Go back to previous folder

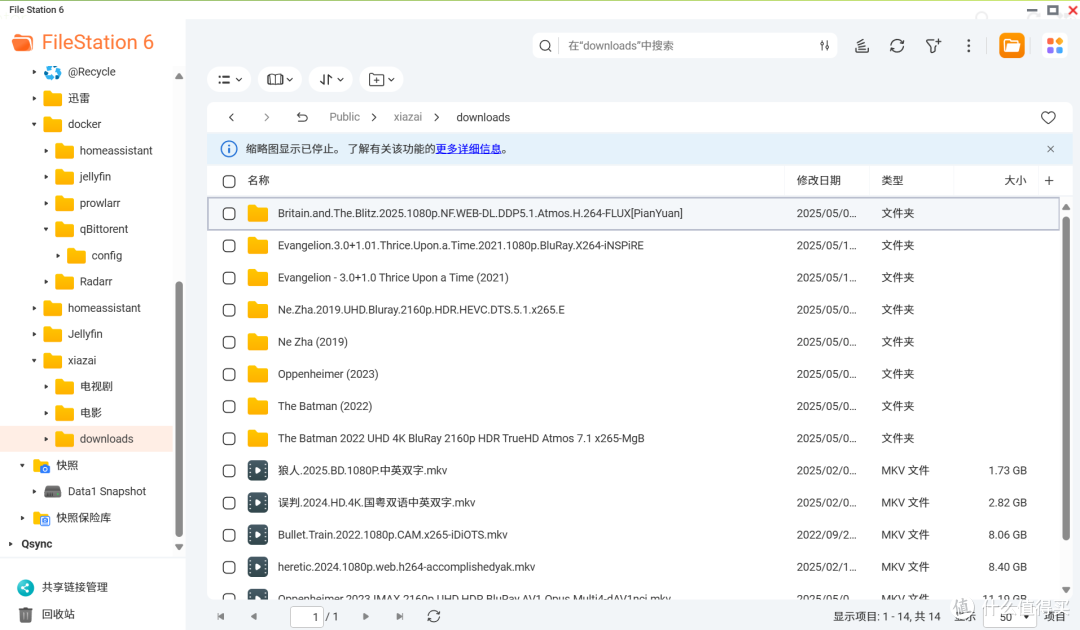click(231, 118)
